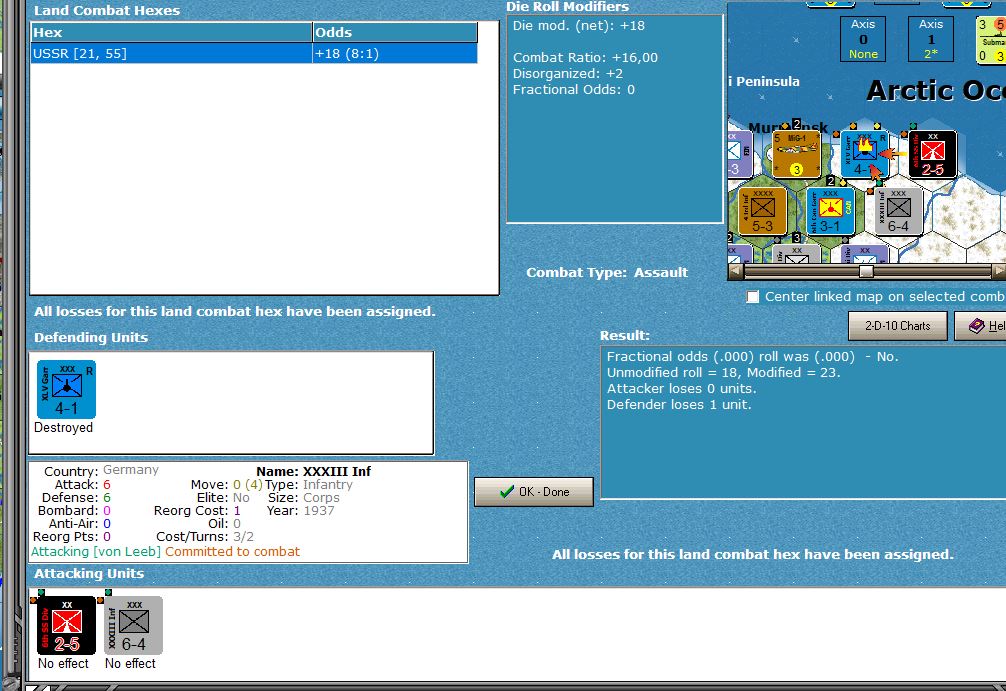Click the Attacking [von Leeb] text
Viewport: 1006px width, 691px height.
pos(96,552)
